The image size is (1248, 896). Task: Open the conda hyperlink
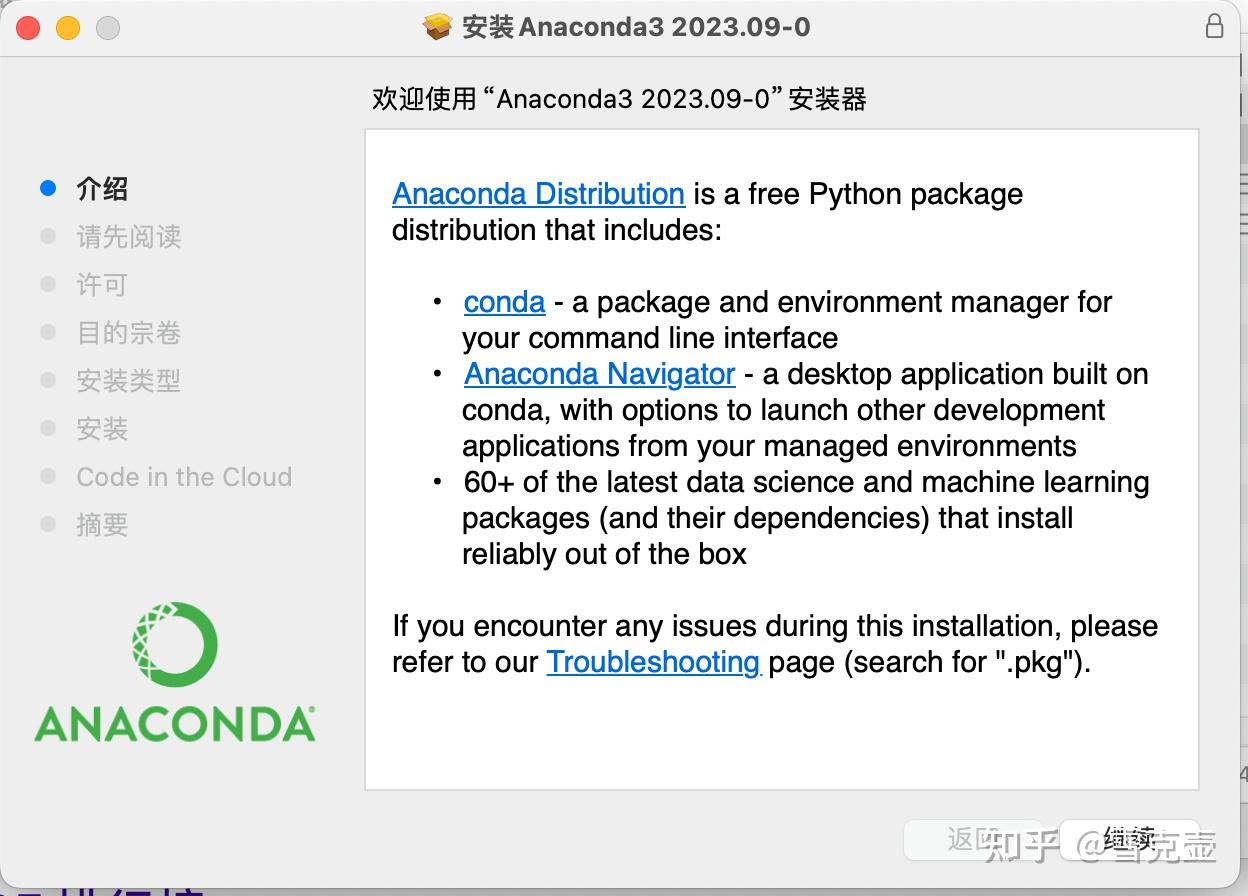(504, 302)
